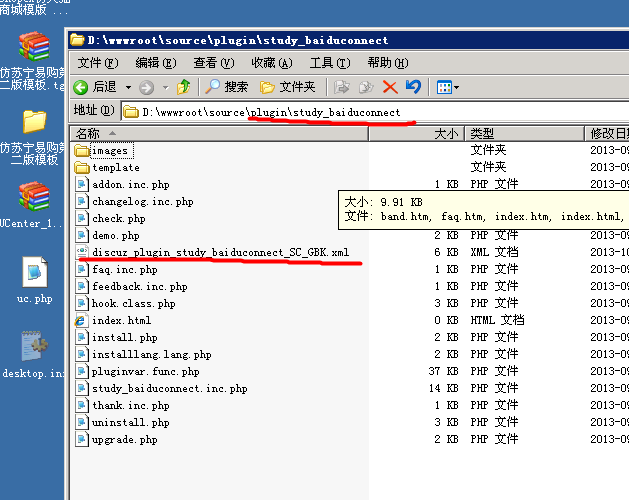The height and width of the screenshot is (500, 629).
Task: Sort by the 类型 column header
Action: (524, 133)
